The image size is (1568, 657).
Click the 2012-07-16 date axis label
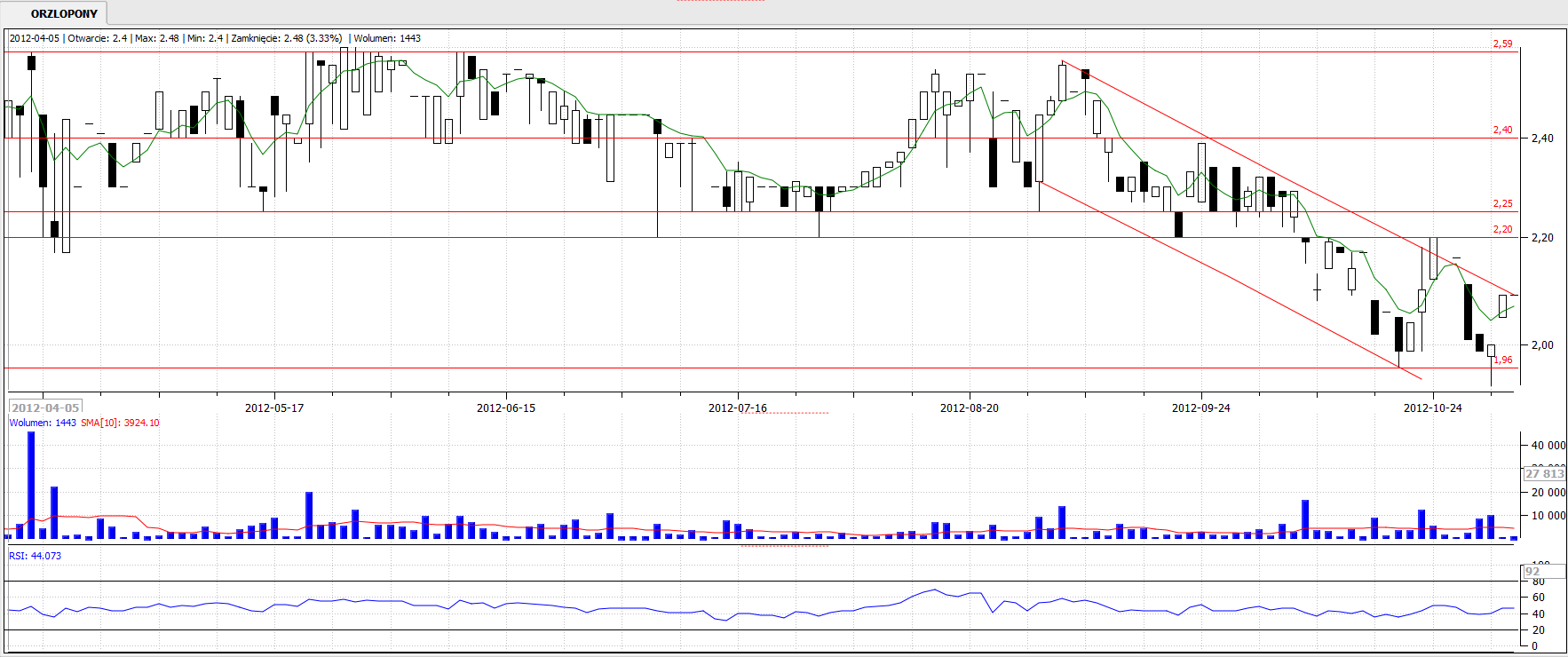pyautogui.click(x=738, y=408)
